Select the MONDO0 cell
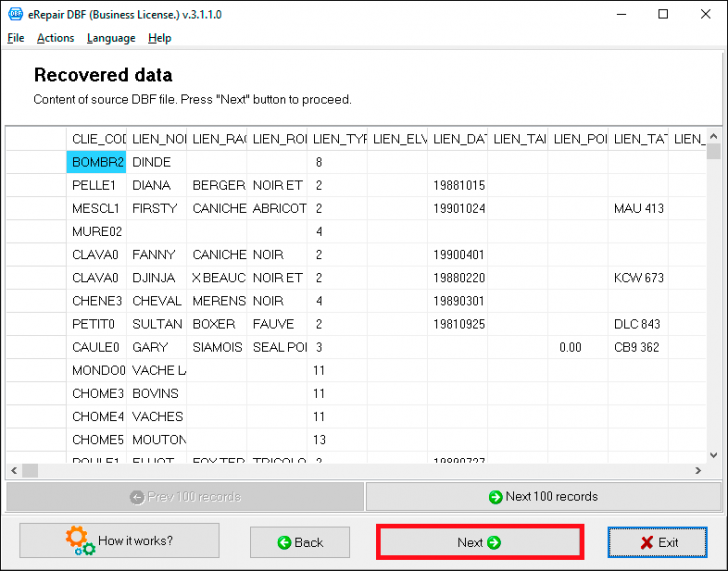 tap(96, 370)
